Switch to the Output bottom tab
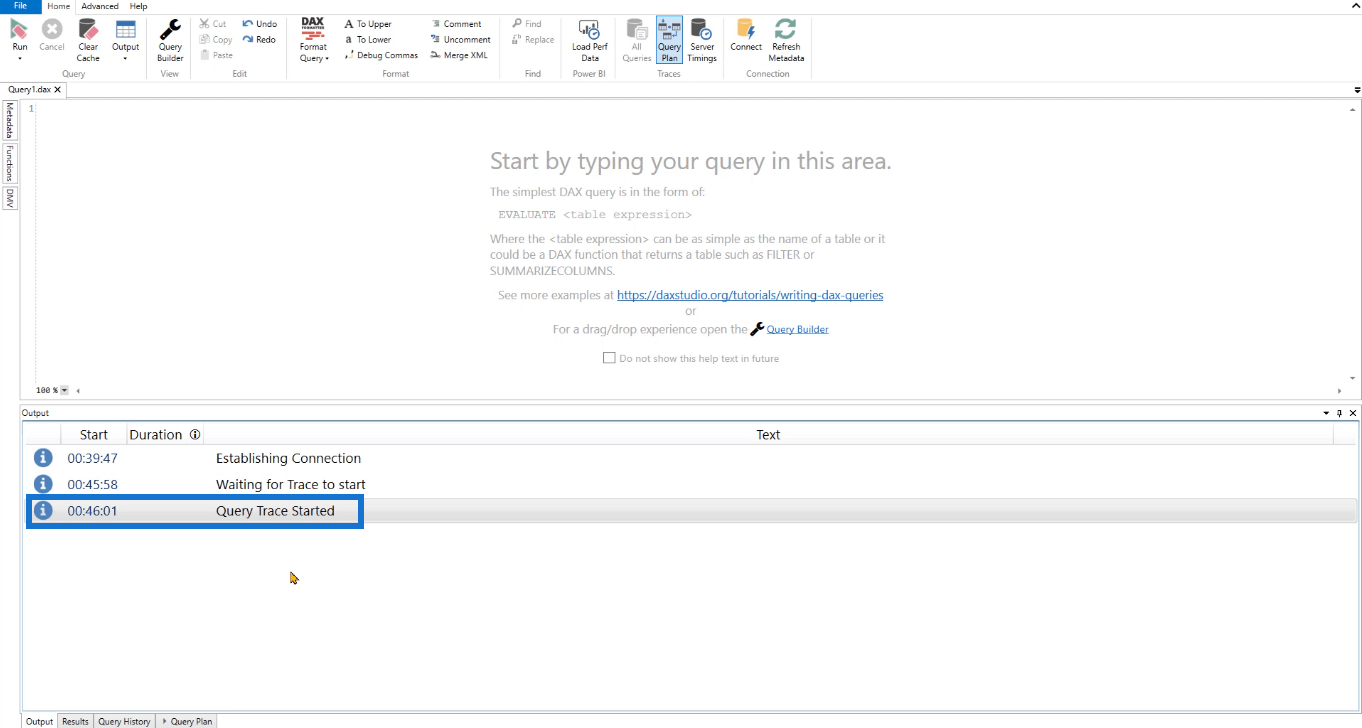 click(39, 721)
